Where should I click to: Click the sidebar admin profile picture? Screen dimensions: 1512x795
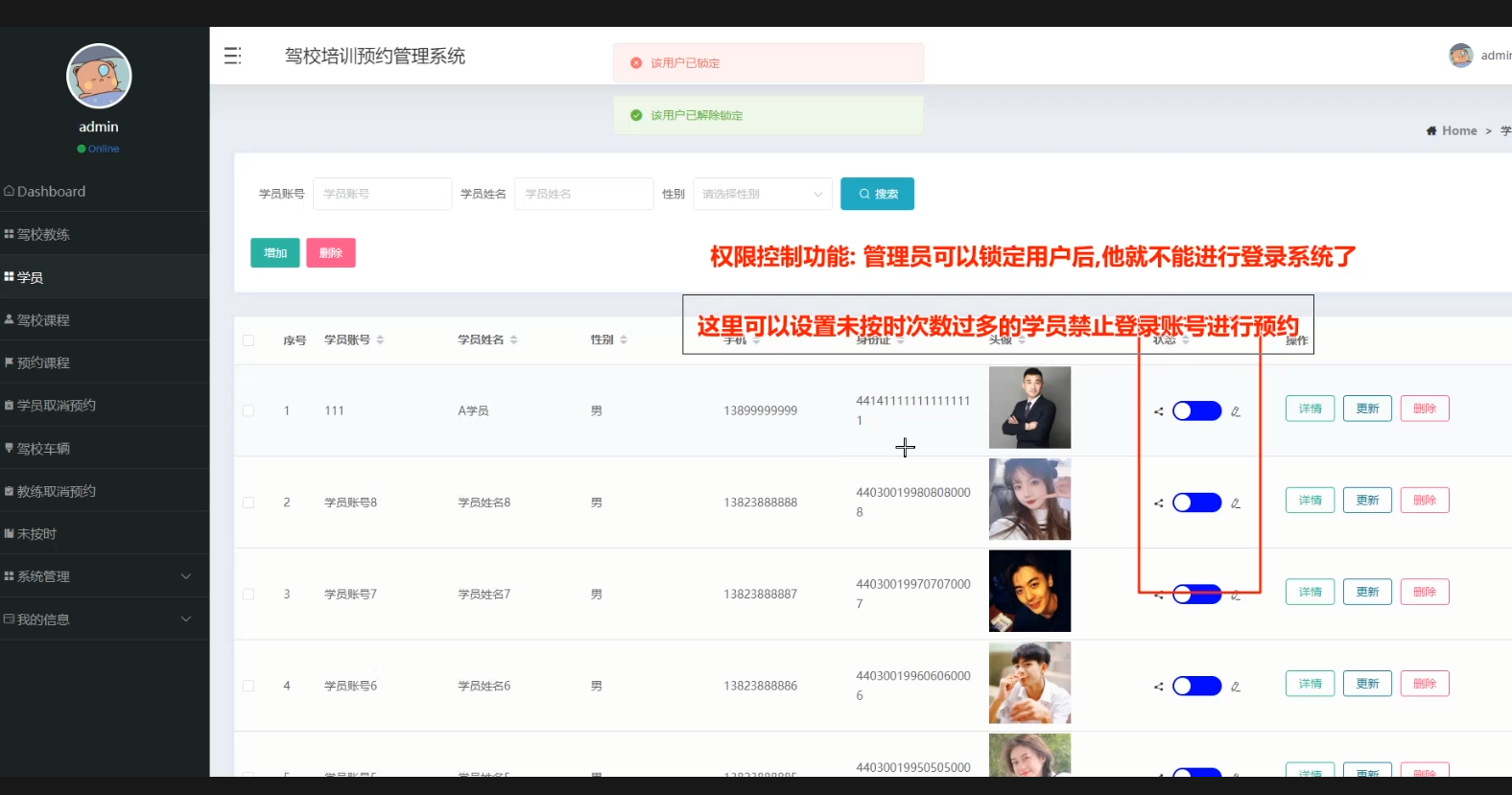[x=99, y=76]
